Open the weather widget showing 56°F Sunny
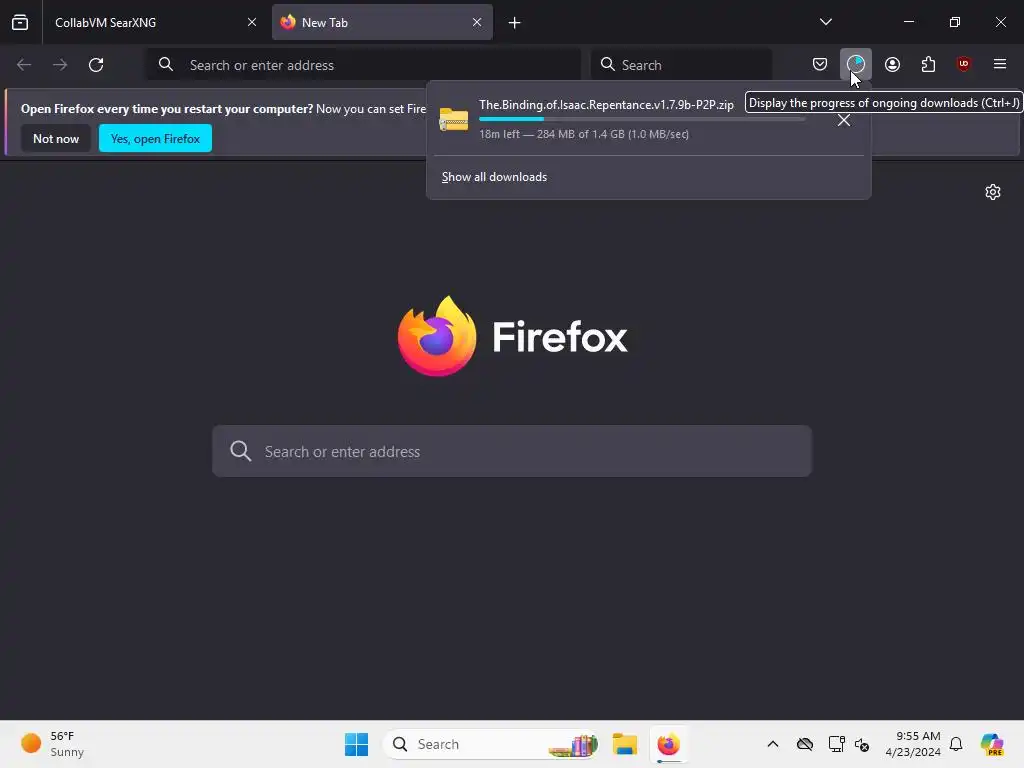This screenshot has width=1024, height=768. click(54, 744)
